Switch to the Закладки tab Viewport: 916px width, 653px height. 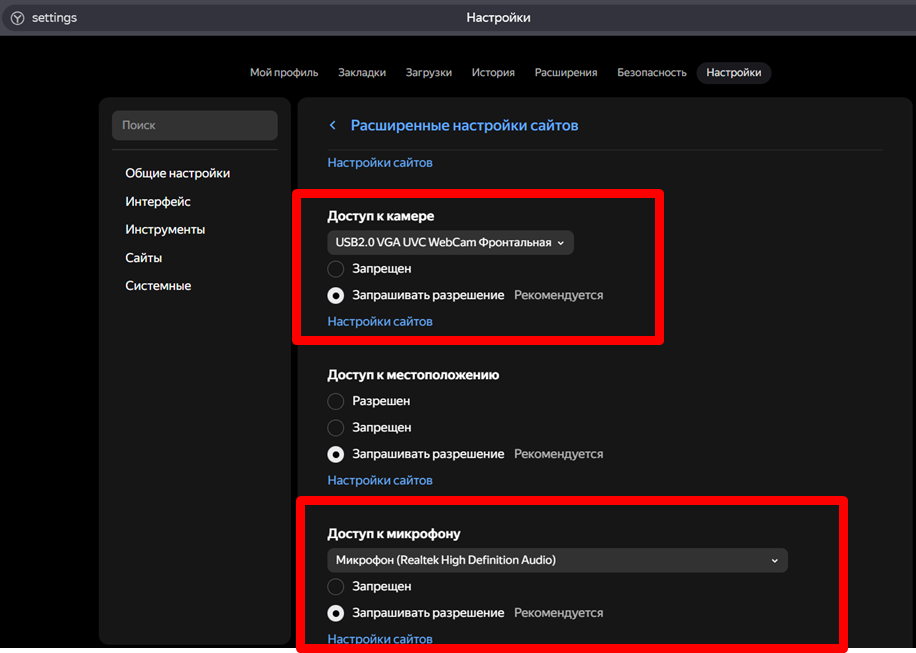(362, 73)
